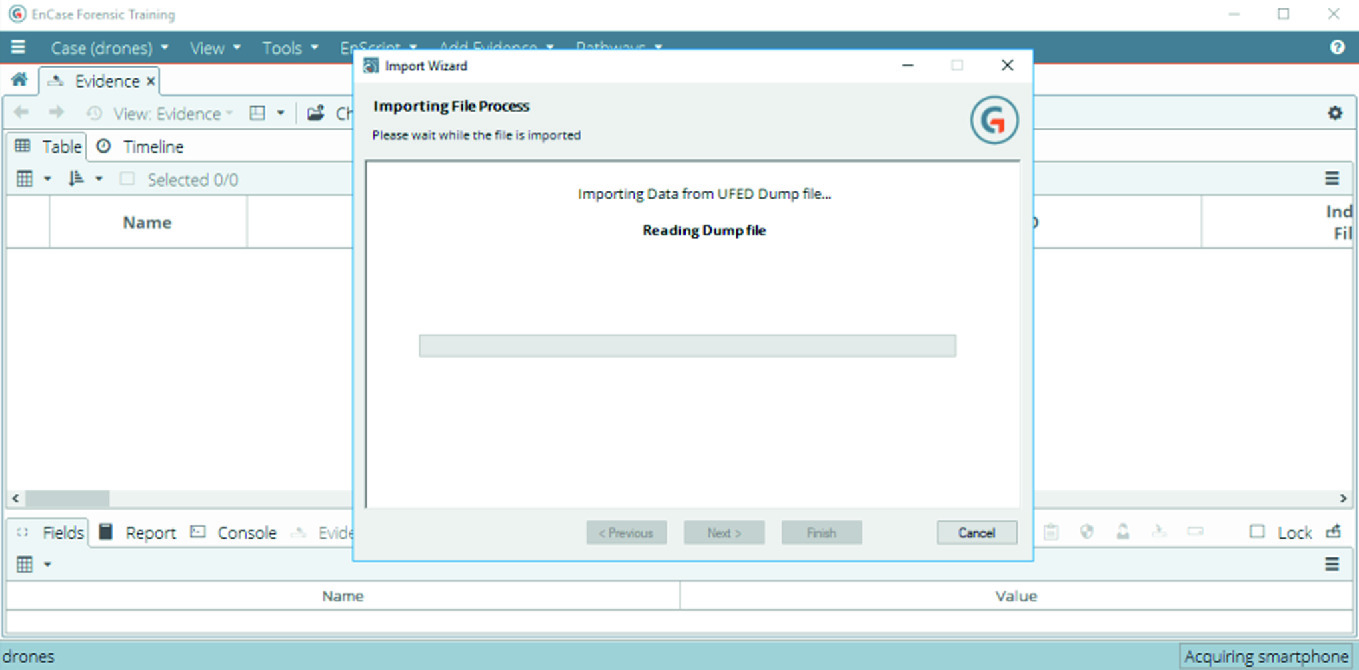This screenshot has height=670, width=1359.
Task: Click the Value column header in Fields
Action: (x=1016, y=596)
